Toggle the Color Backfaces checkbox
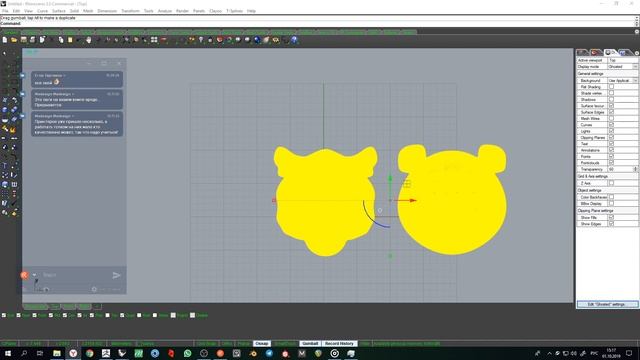 coord(611,197)
